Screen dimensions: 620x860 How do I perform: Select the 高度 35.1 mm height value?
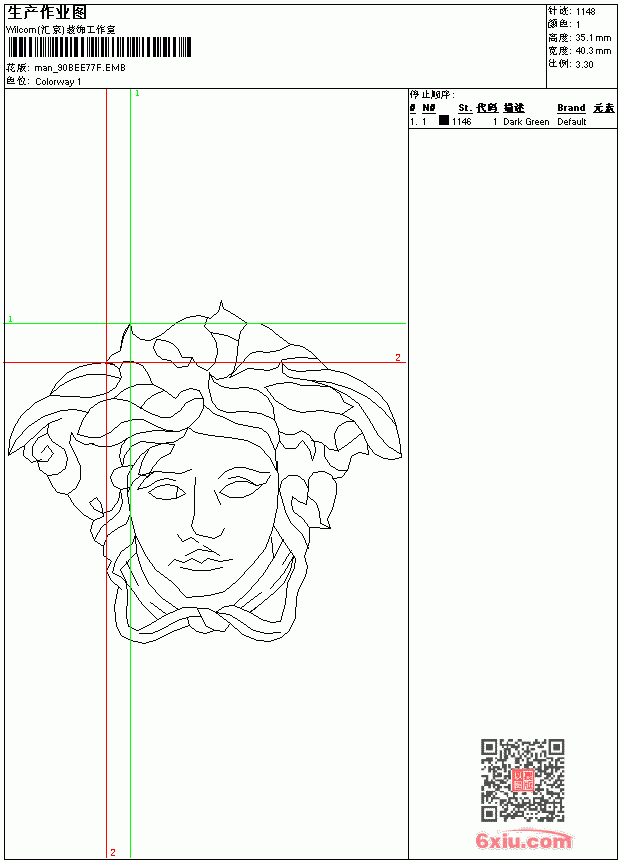593,38
